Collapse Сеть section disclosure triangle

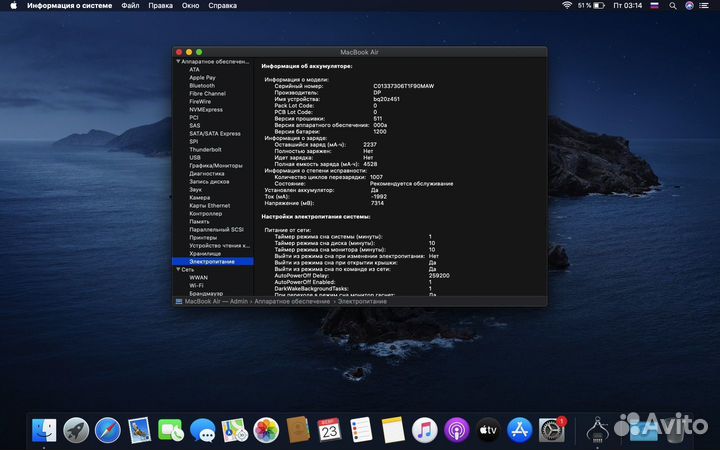tap(178, 270)
